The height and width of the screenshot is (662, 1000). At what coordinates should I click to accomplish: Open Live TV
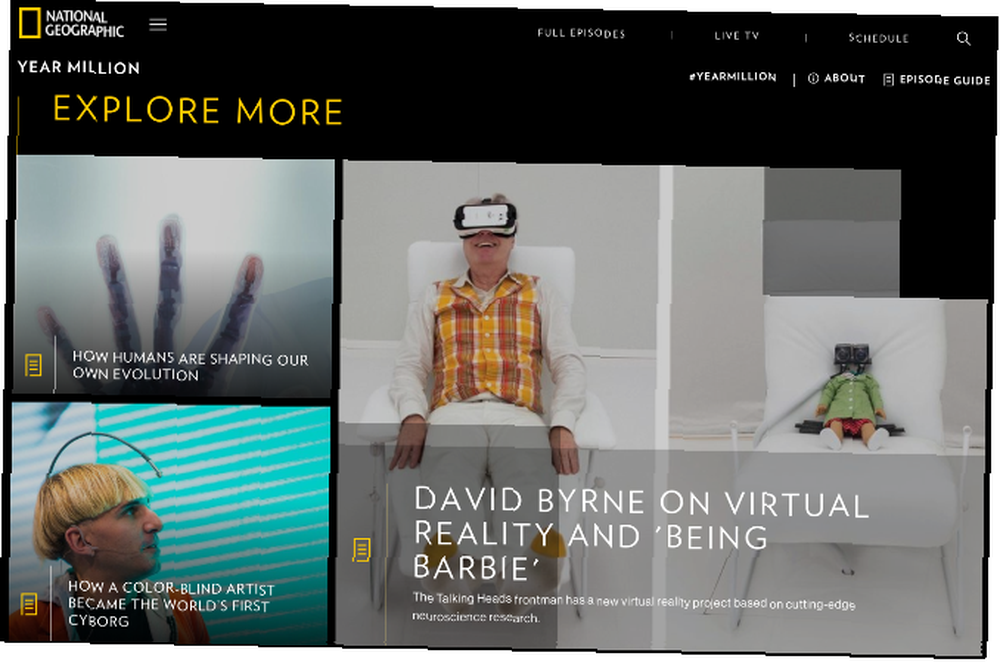point(737,36)
